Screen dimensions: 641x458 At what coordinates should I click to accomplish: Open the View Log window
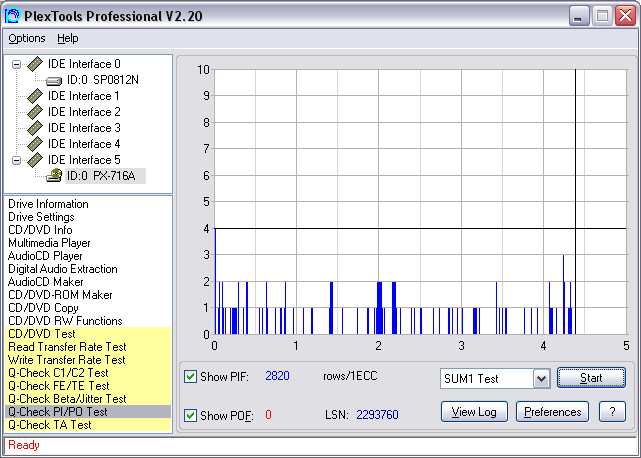(x=474, y=412)
